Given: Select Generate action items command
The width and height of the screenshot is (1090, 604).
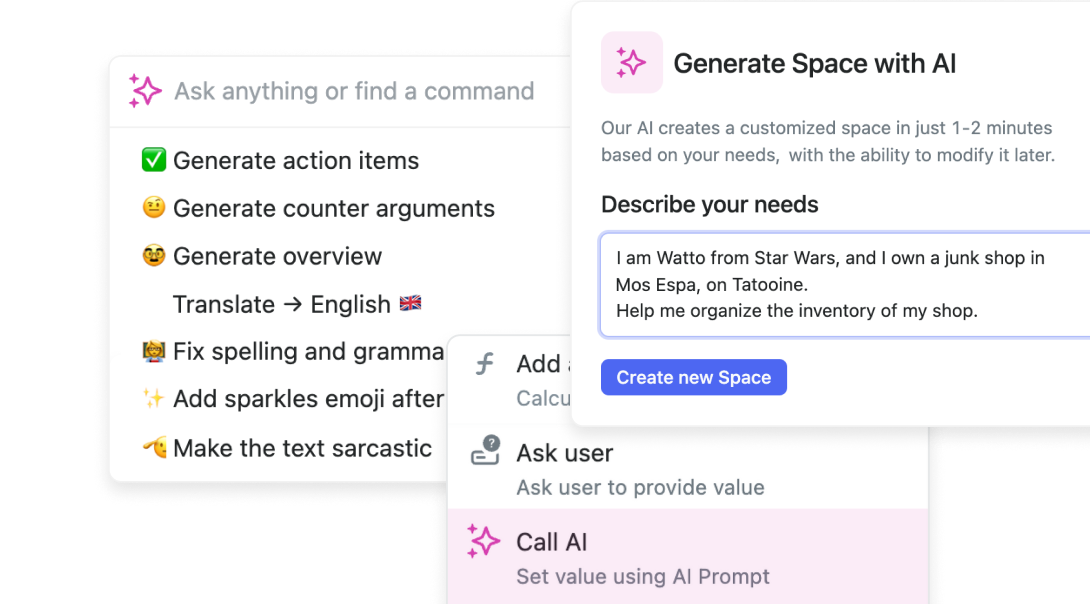Looking at the screenshot, I should click(296, 160).
